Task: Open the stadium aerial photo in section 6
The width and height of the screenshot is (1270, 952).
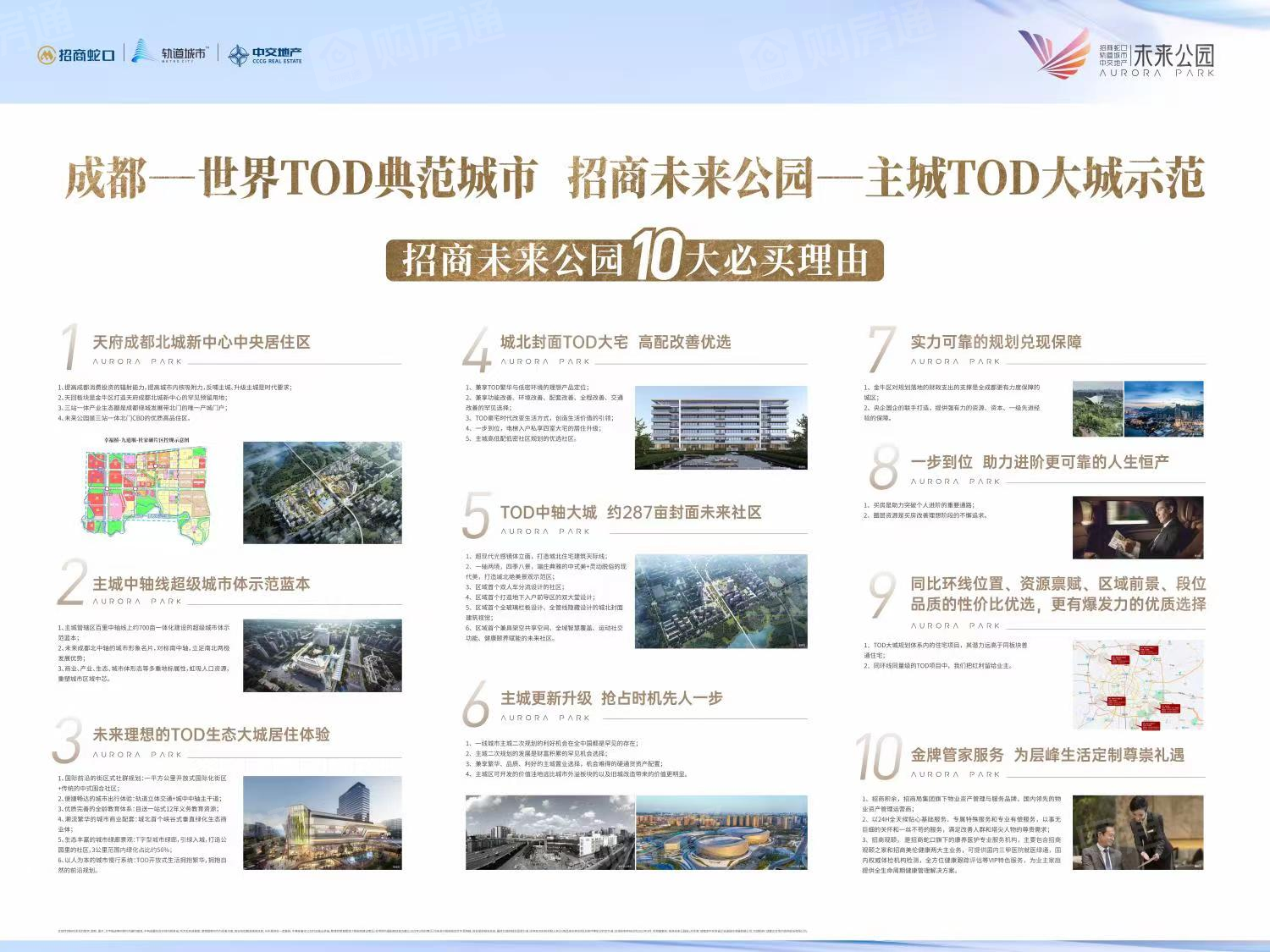Action: [722, 832]
